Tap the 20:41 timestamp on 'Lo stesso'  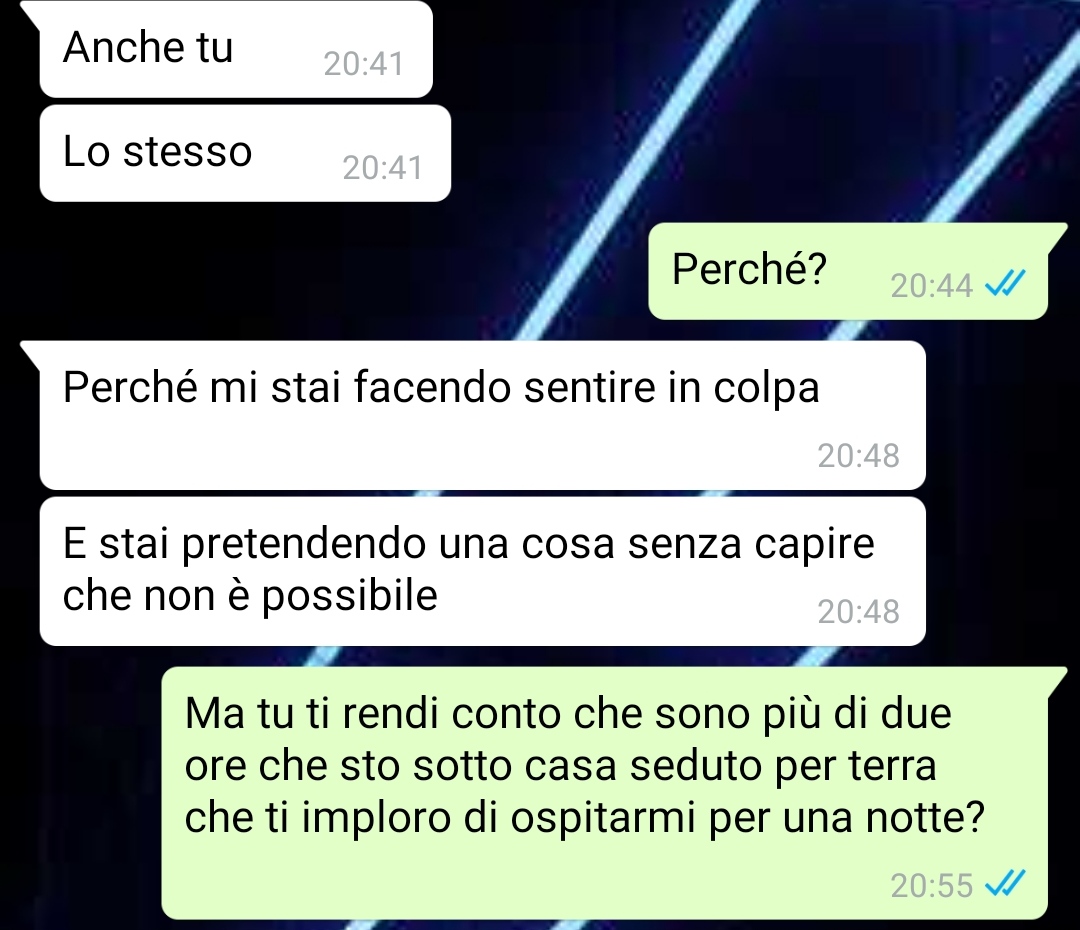[382, 168]
